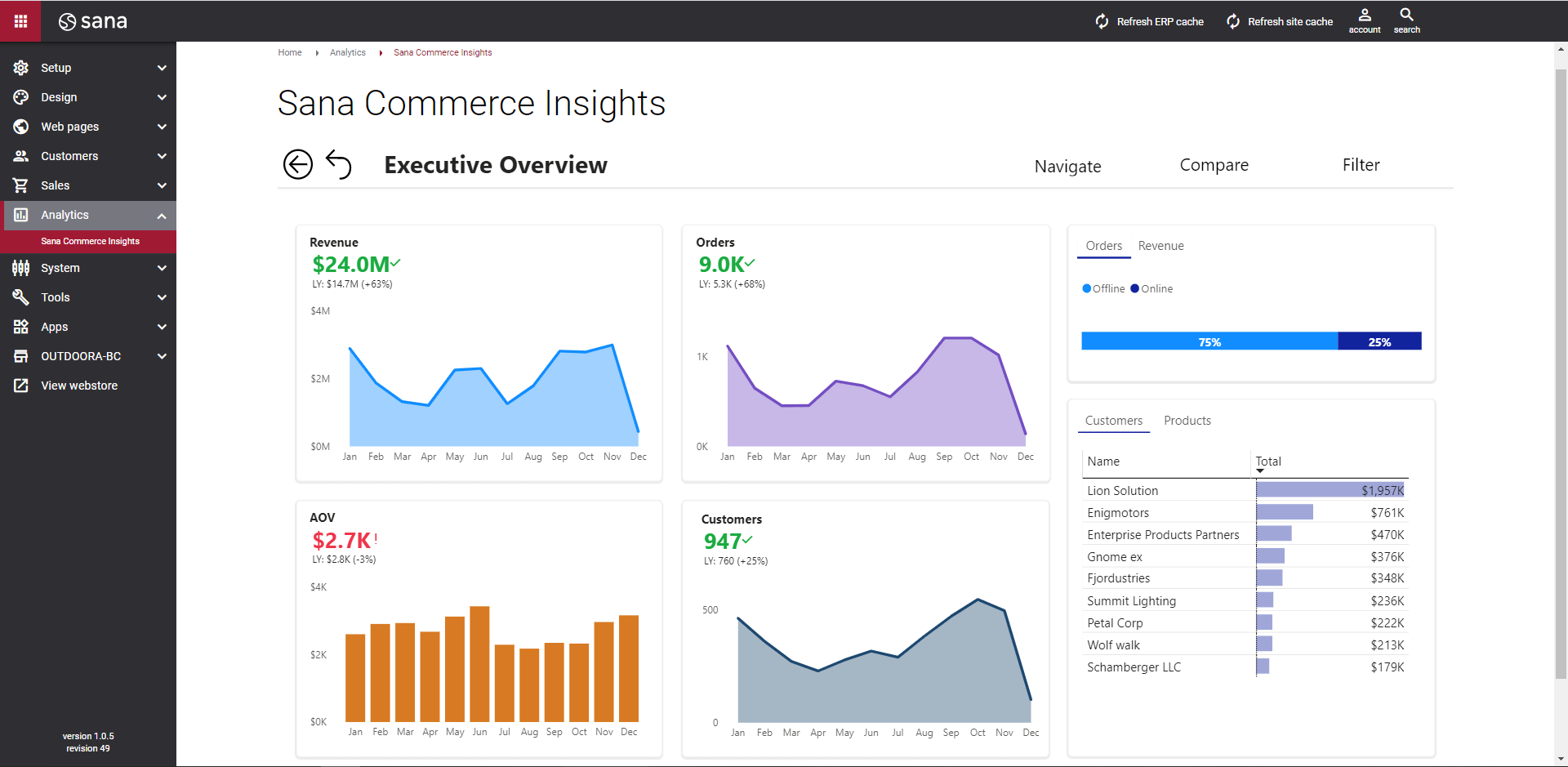The height and width of the screenshot is (767, 1568).
Task: Collapse the Analytics menu chevron
Action: 162,216
